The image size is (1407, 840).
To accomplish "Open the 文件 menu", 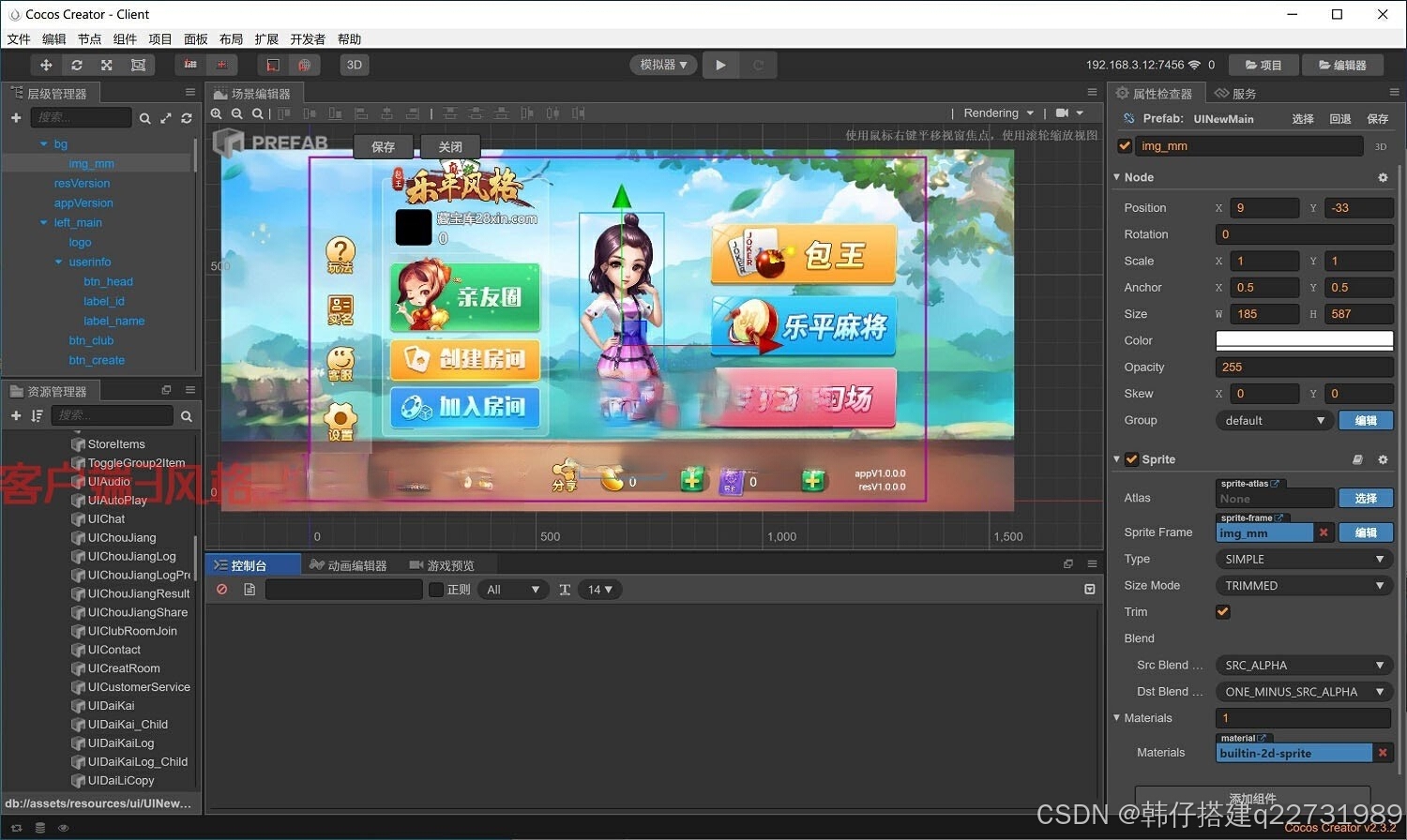I will point(19,38).
